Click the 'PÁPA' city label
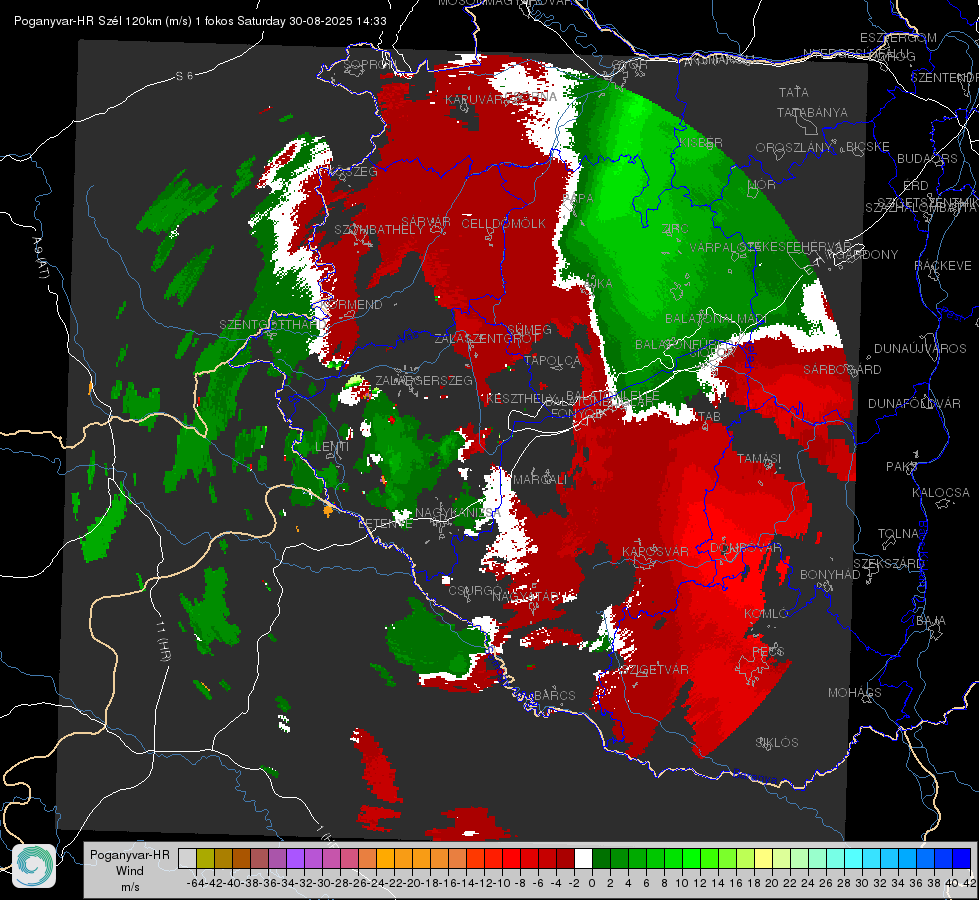Viewport: 979px width, 900px height. pos(578,198)
